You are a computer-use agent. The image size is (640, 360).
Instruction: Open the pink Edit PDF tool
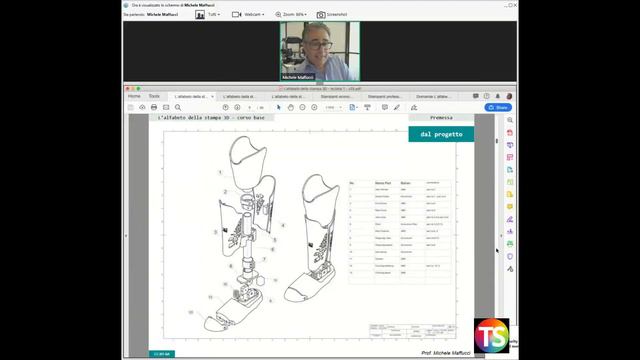coord(510,157)
